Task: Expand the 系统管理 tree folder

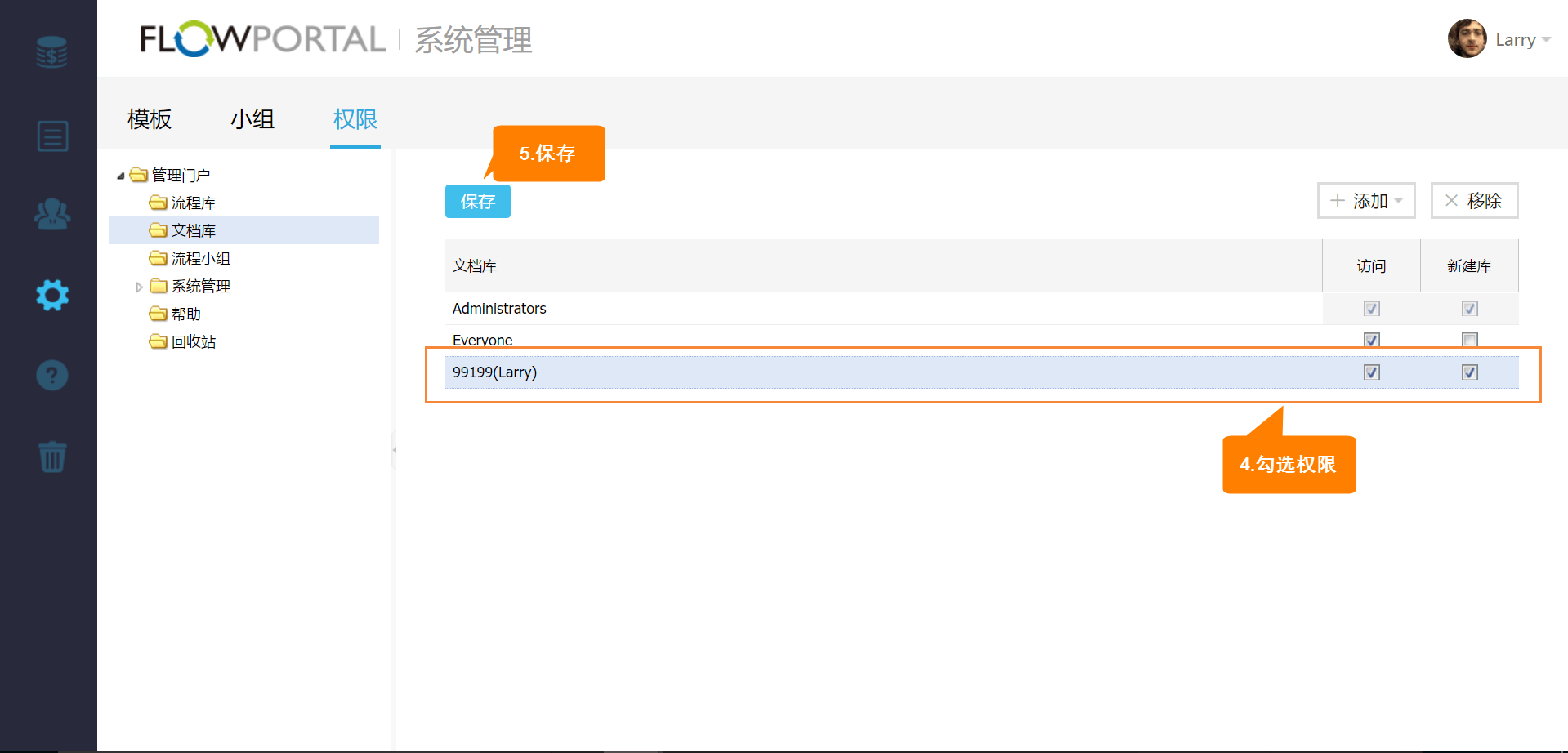Action: (x=139, y=287)
